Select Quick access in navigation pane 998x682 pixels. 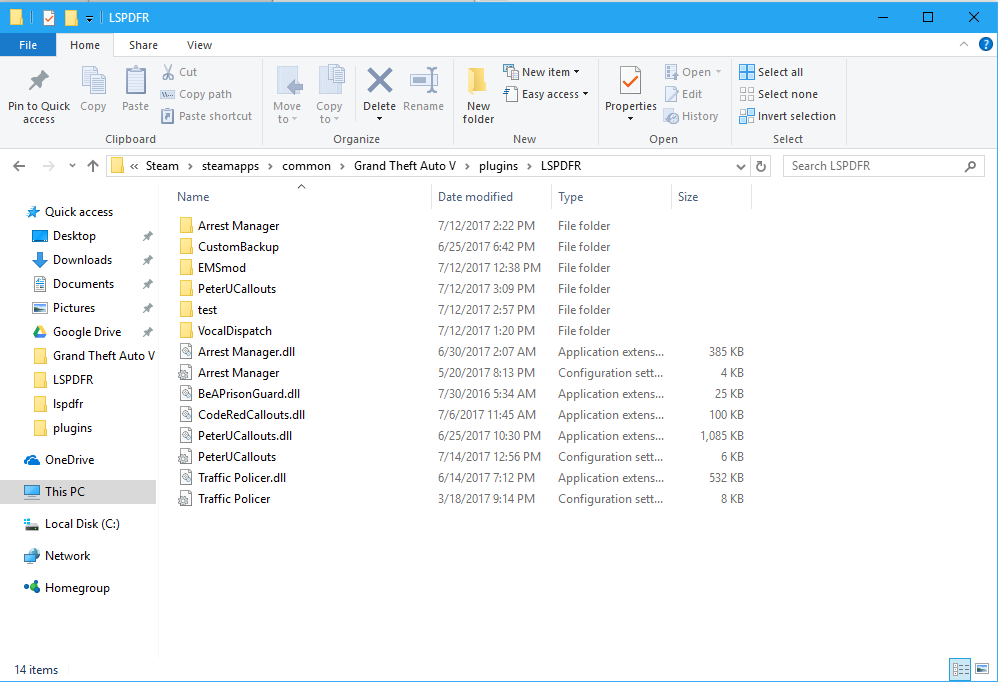78,212
